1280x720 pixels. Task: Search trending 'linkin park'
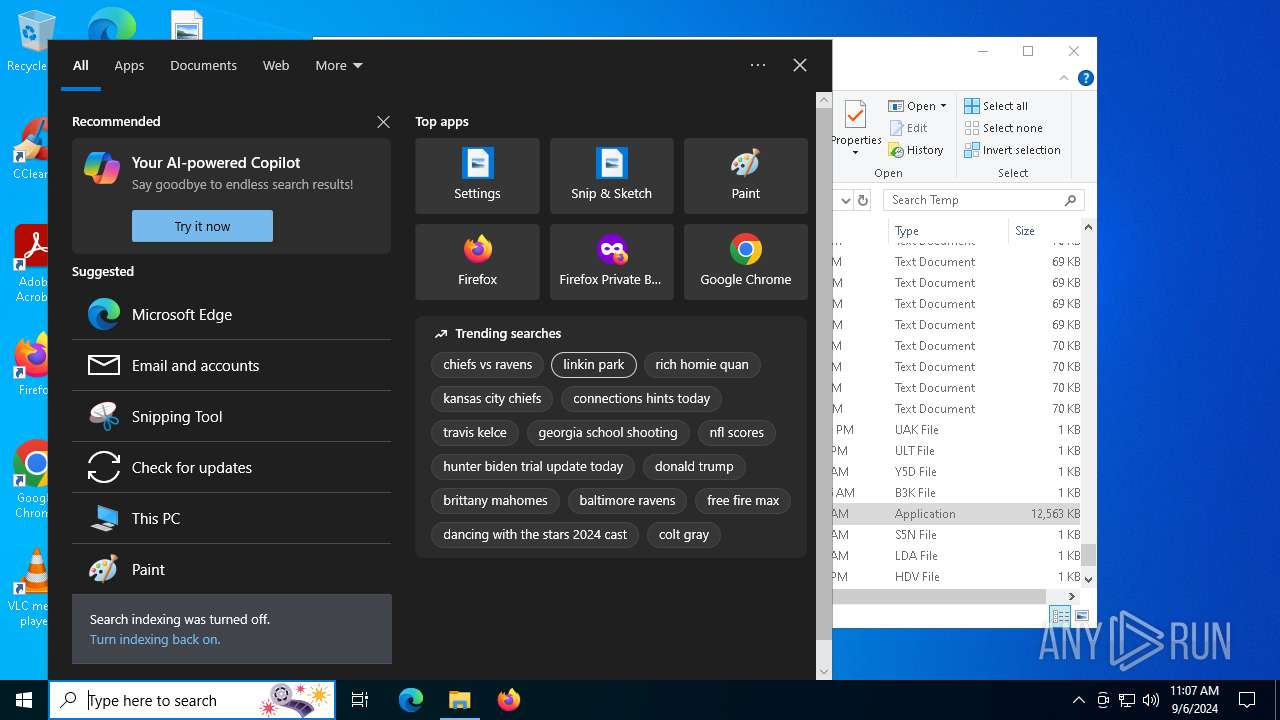coord(594,365)
